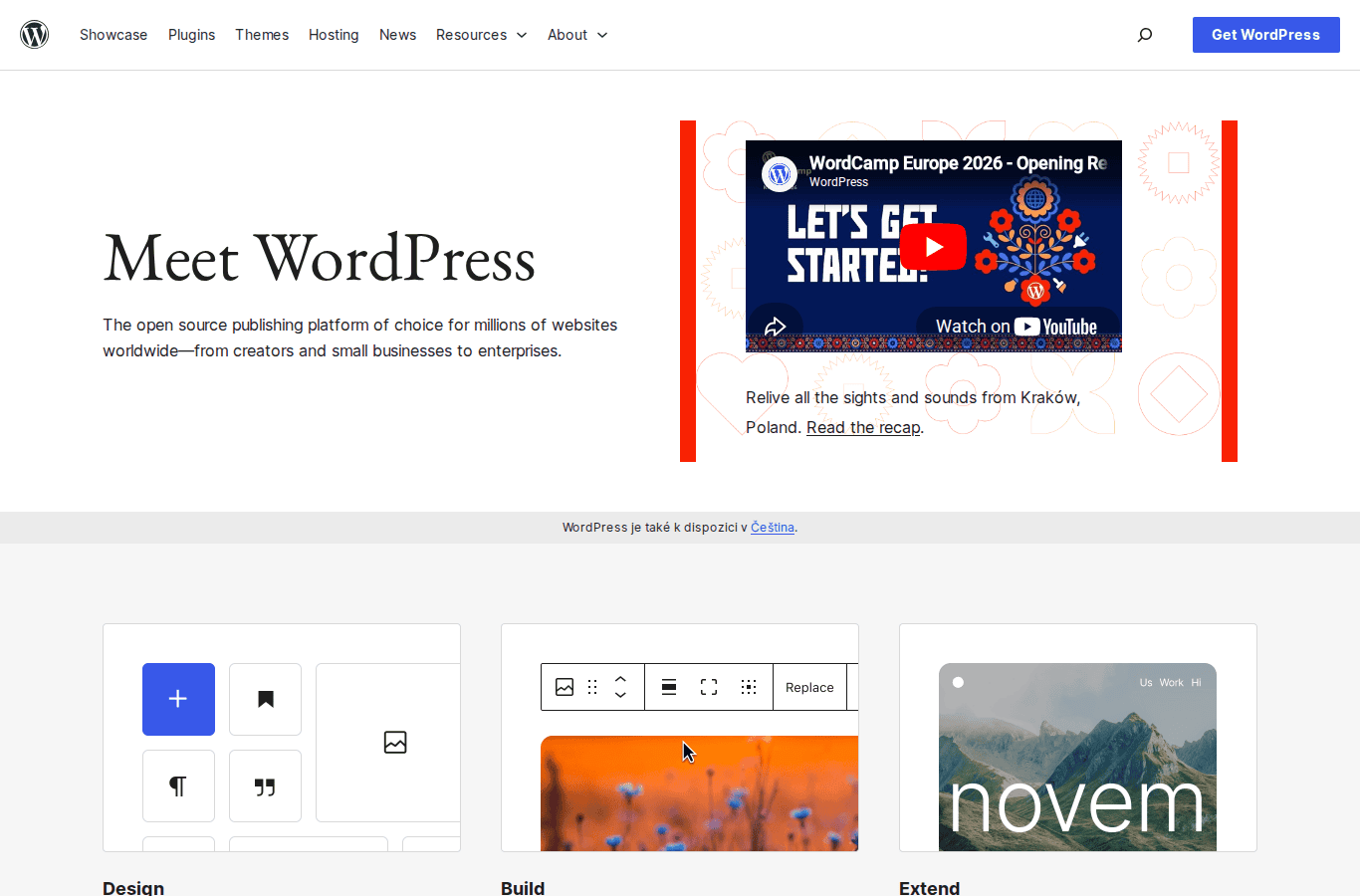Click the Design heading

133,887
